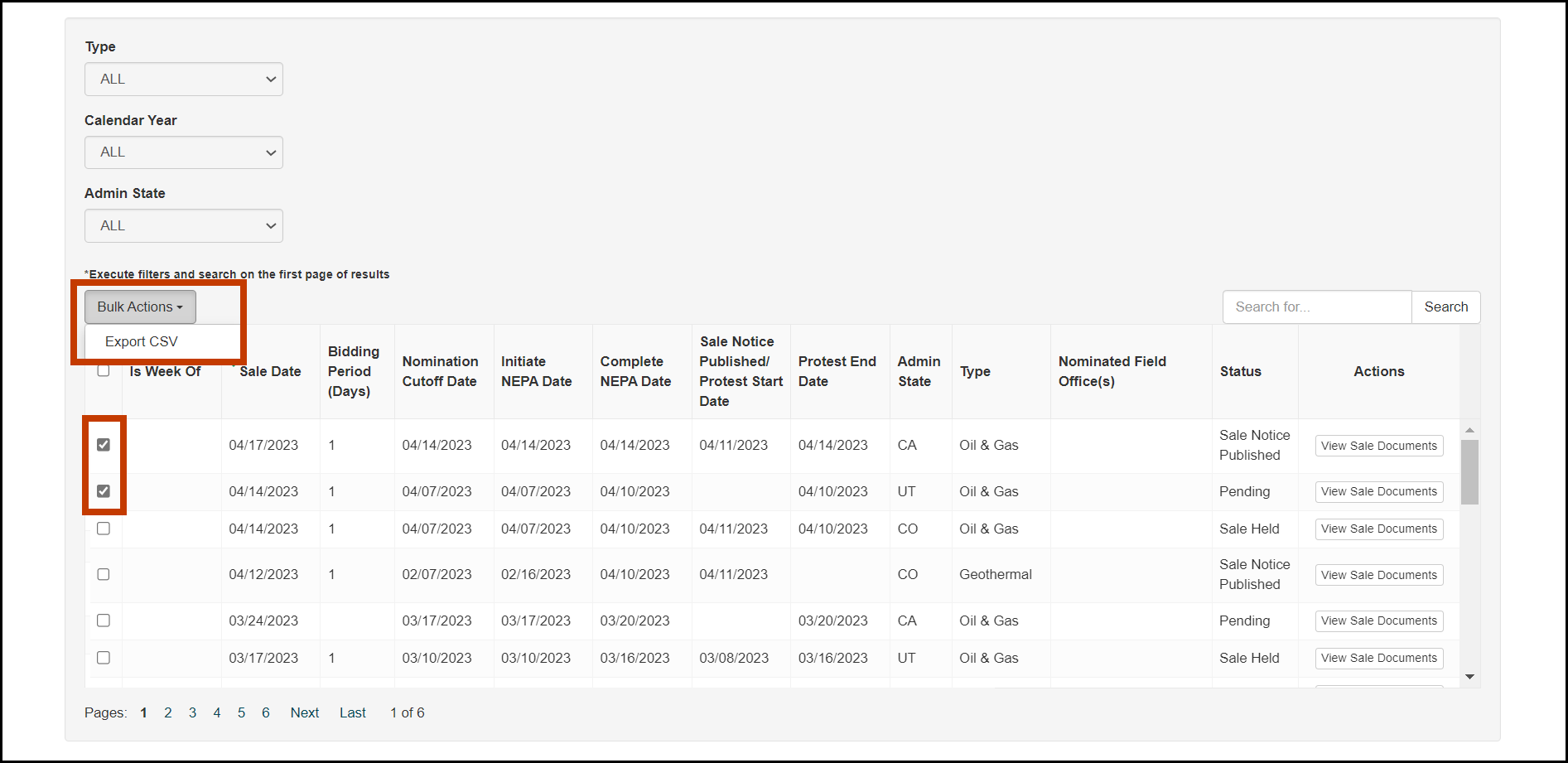Click inside the Search for text field
Screen dimensions: 1568x763
coord(1316,307)
